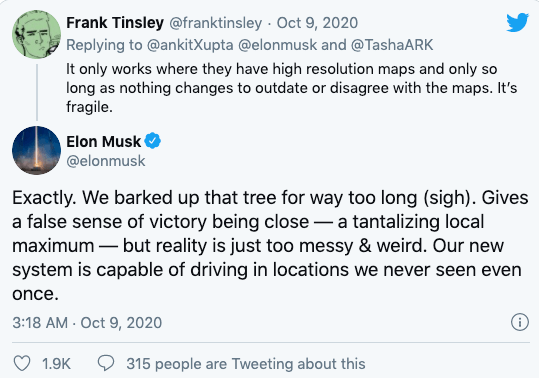Open Frank Tinsley's profile avatar

tap(36, 34)
